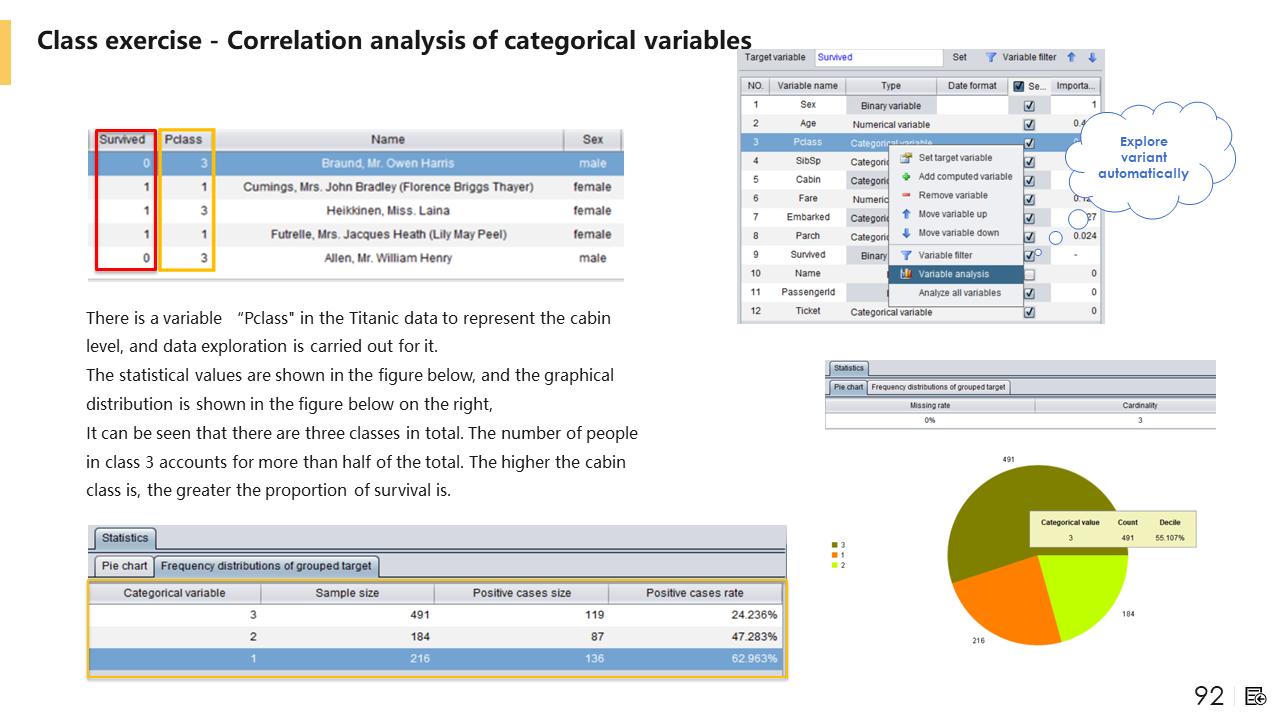Screen dimensions: 1280x720
Task: Click the blue down arrow in toolbar
Action: [x=1092, y=58]
